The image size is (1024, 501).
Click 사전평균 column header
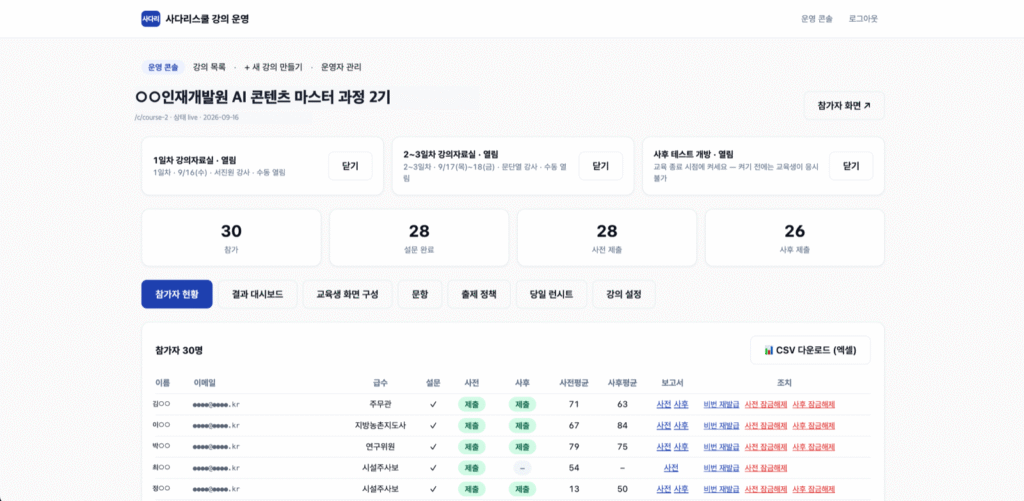click(574, 383)
